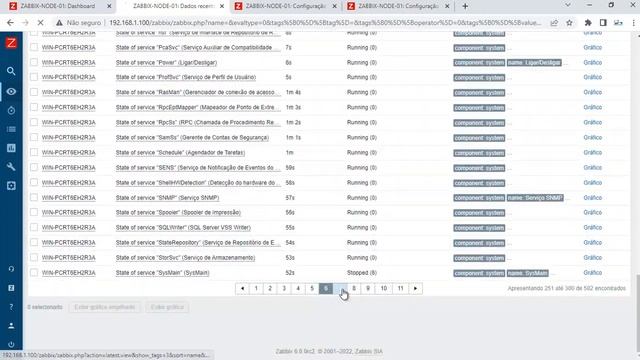Click the Integrations Z icon in sidebar
The width and height of the screenshot is (640, 360).
click(11, 288)
